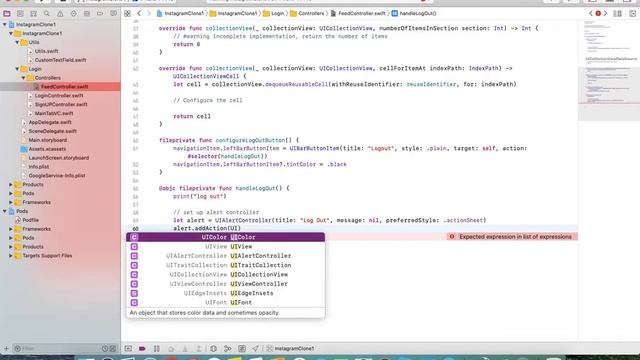
Task: Collapse the Login folder
Action: click(17, 69)
